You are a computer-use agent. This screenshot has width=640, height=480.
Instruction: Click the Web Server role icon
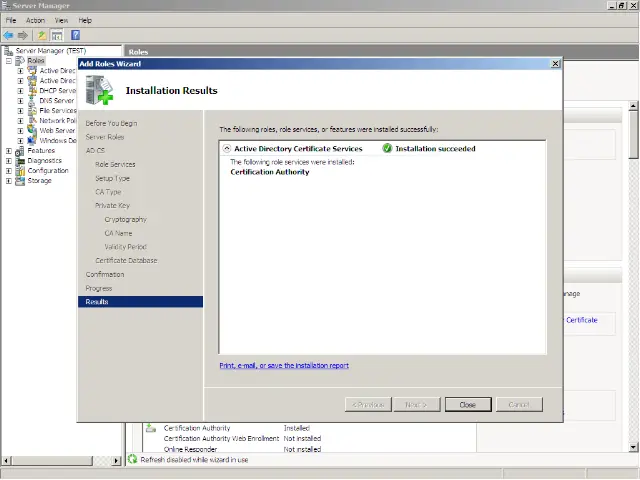click(x=32, y=131)
